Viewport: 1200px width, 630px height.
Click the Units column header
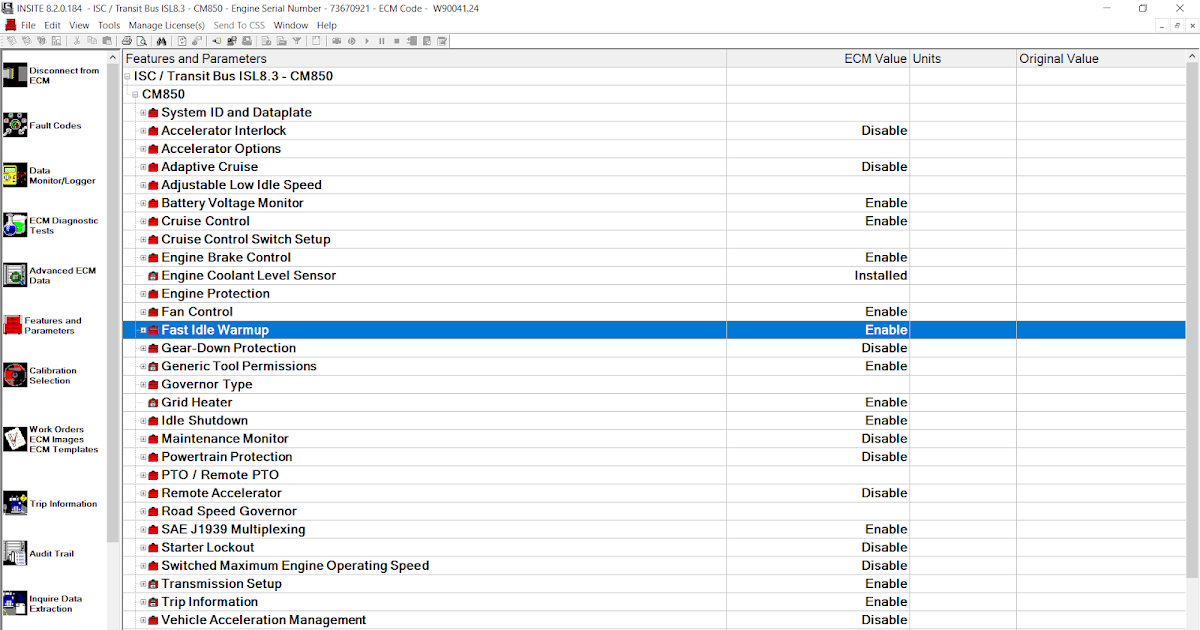click(963, 59)
